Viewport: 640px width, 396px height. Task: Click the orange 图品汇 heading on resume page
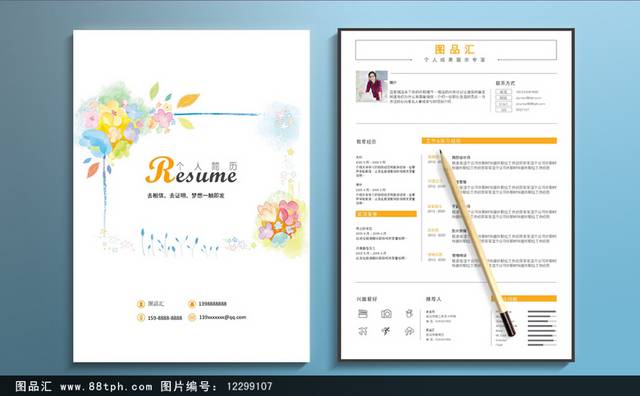pos(455,49)
